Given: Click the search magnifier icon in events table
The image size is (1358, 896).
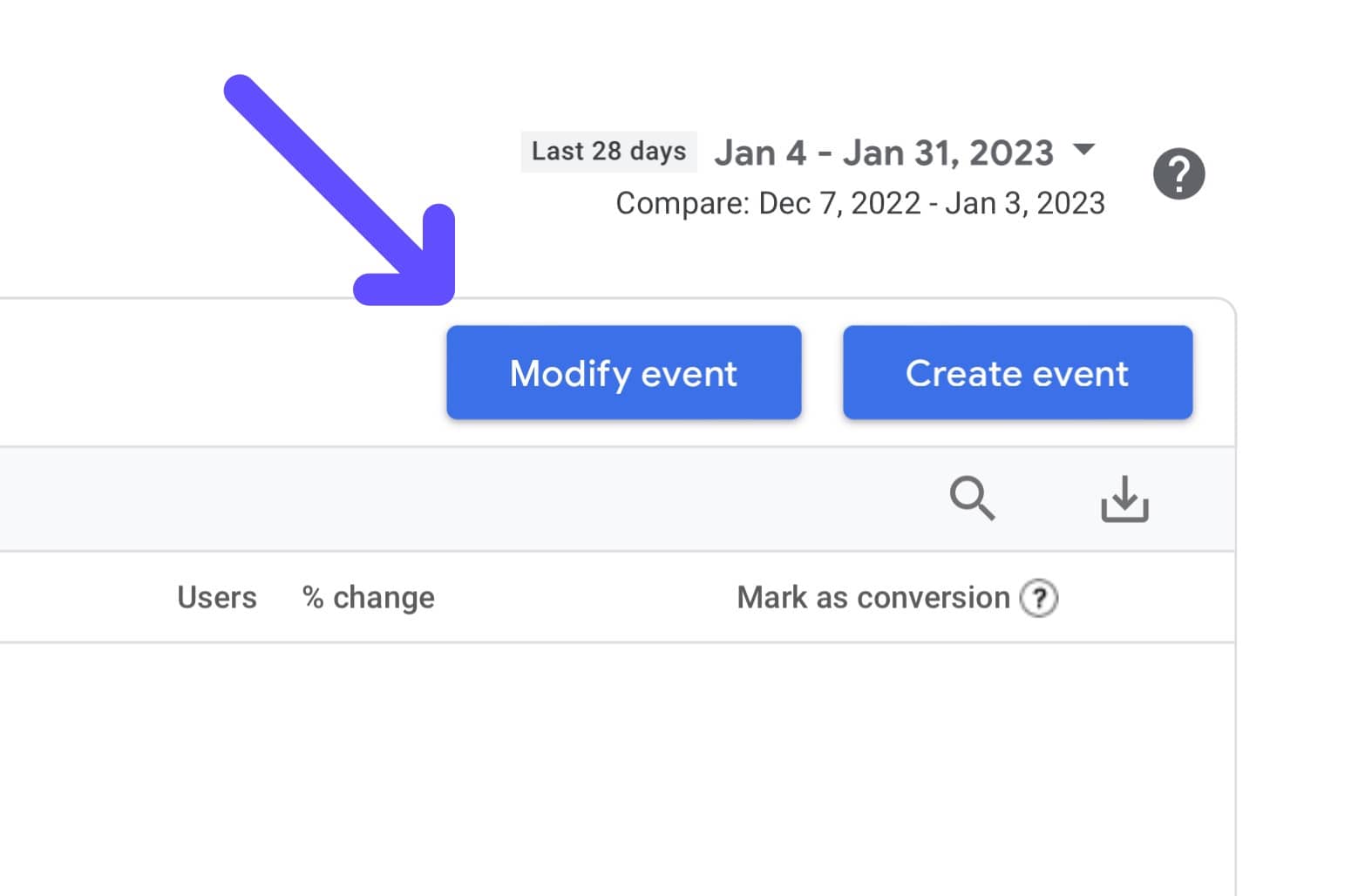Looking at the screenshot, I should pyautogui.click(x=971, y=499).
